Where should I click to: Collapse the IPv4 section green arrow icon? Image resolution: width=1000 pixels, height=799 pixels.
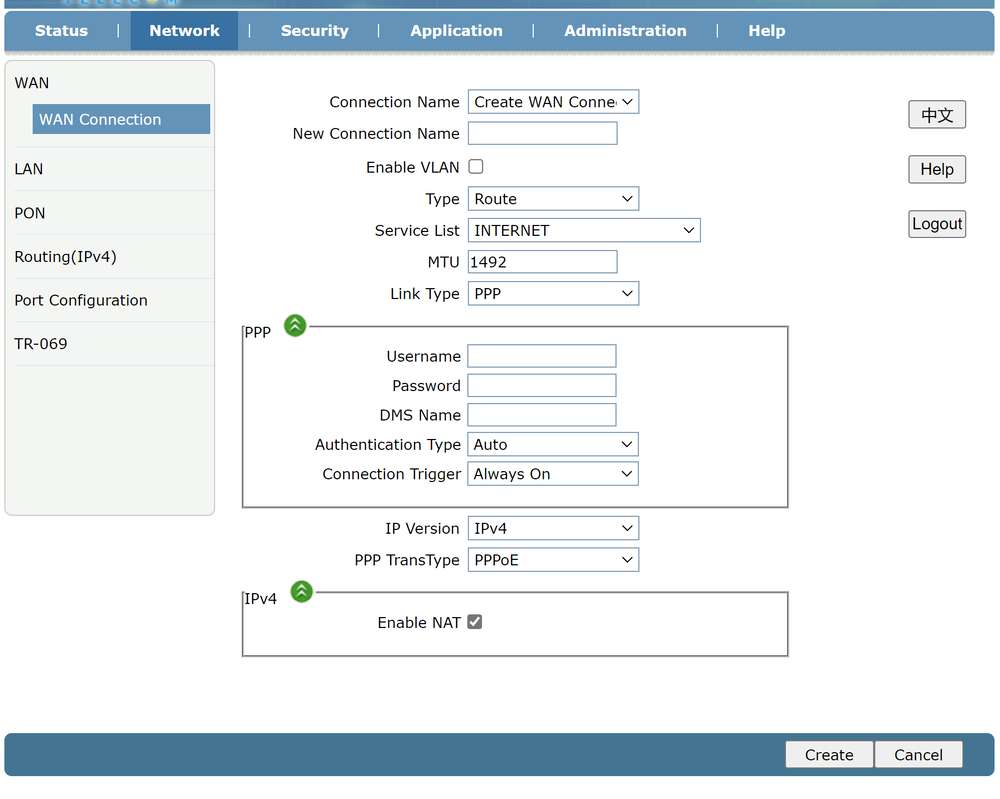[301, 592]
